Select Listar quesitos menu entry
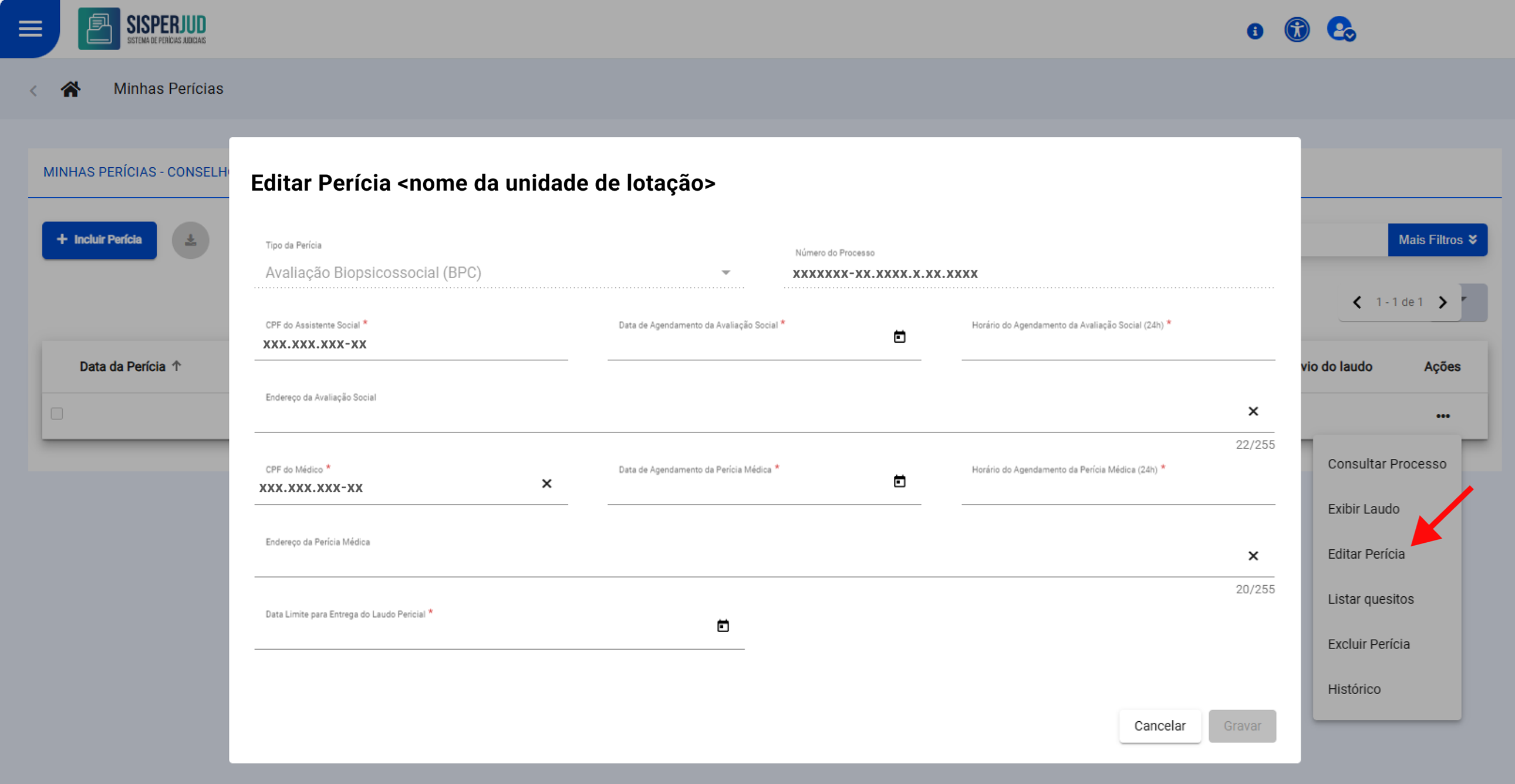The height and width of the screenshot is (784, 1515). (x=1371, y=599)
